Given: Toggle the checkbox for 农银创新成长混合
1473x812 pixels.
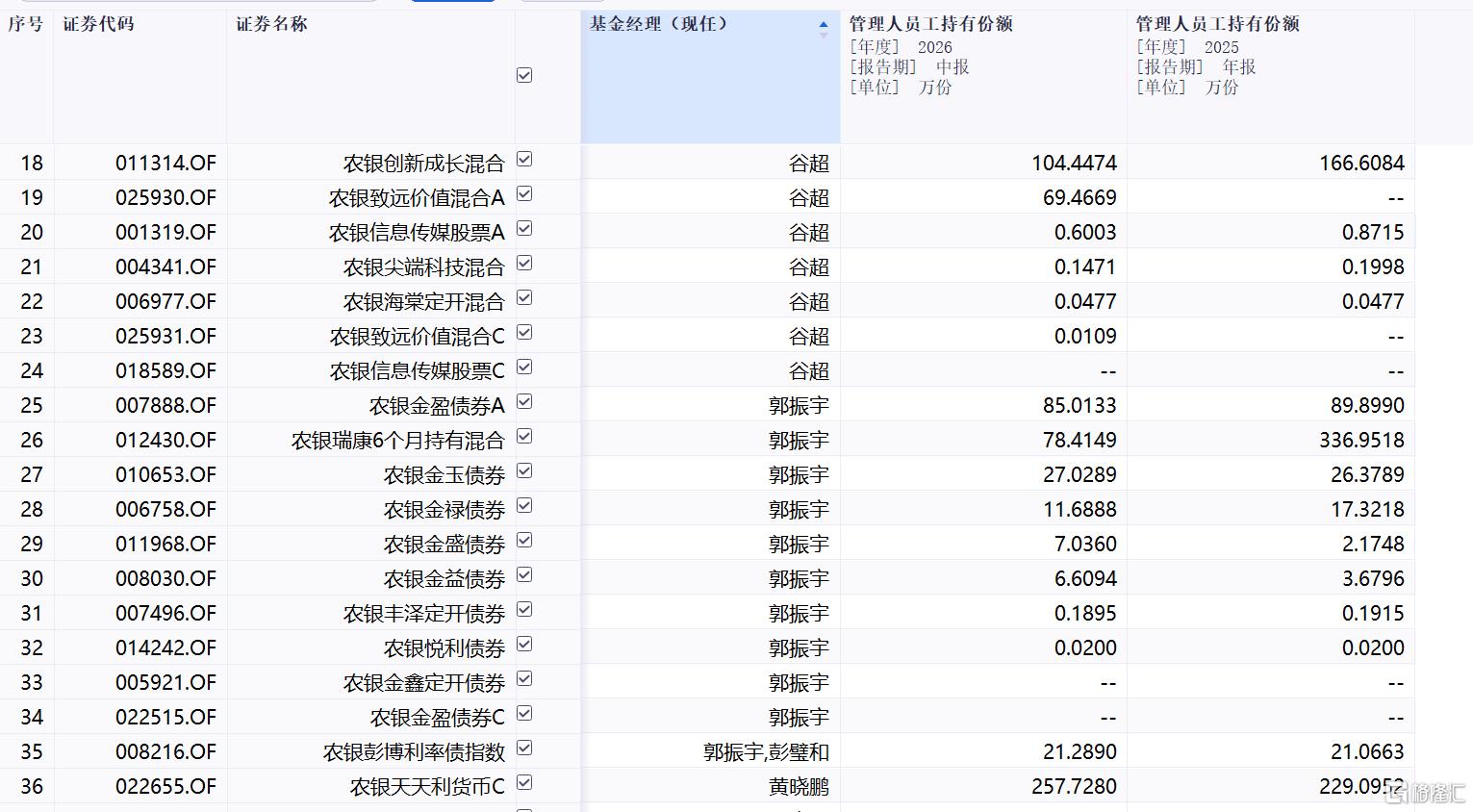Looking at the screenshot, I should point(524,160).
